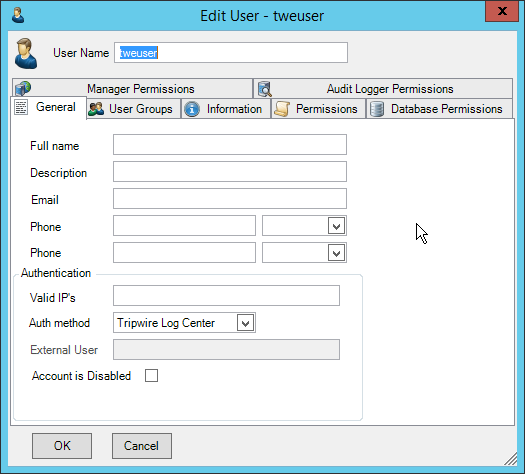Focus the Valid IP's text box

226,296
